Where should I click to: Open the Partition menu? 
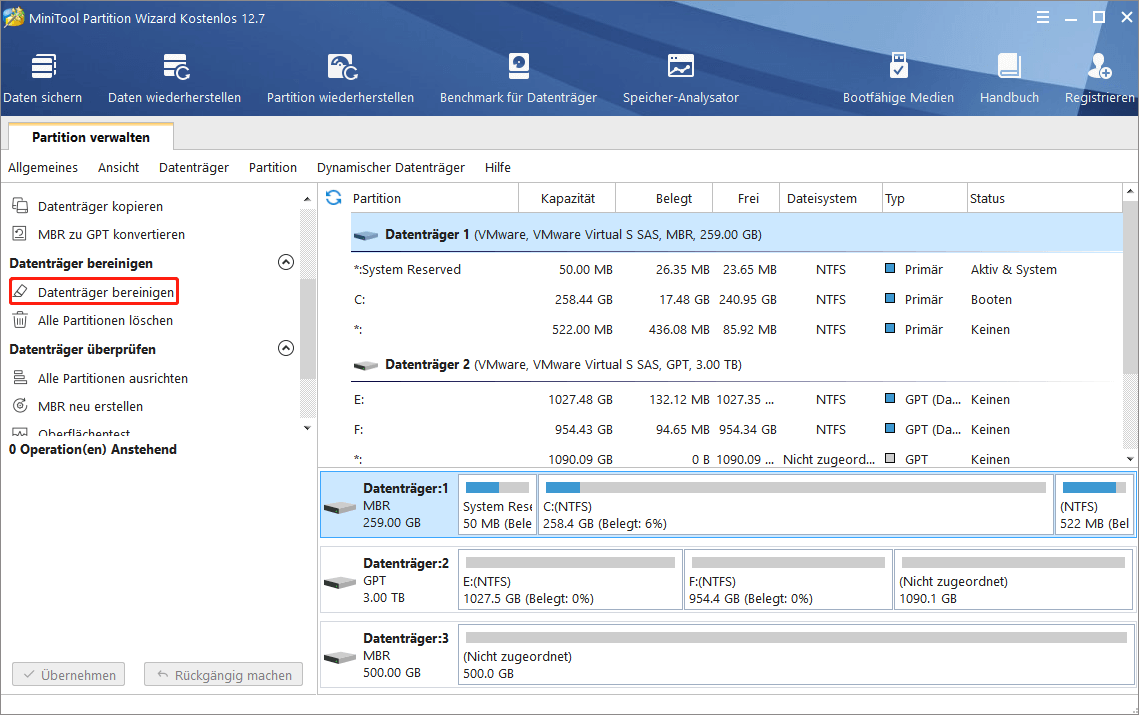272,167
